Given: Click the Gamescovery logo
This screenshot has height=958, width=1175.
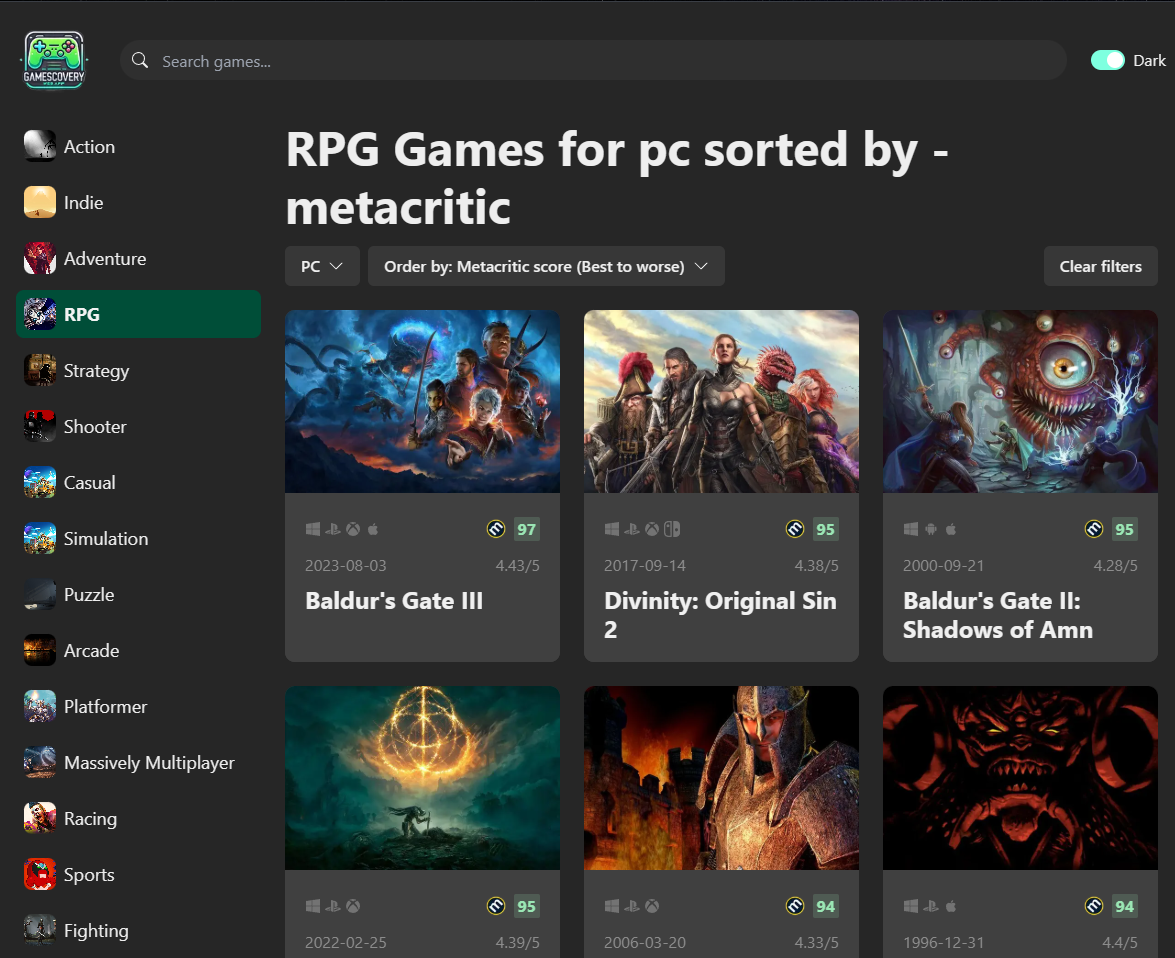Looking at the screenshot, I should click(x=54, y=60).
